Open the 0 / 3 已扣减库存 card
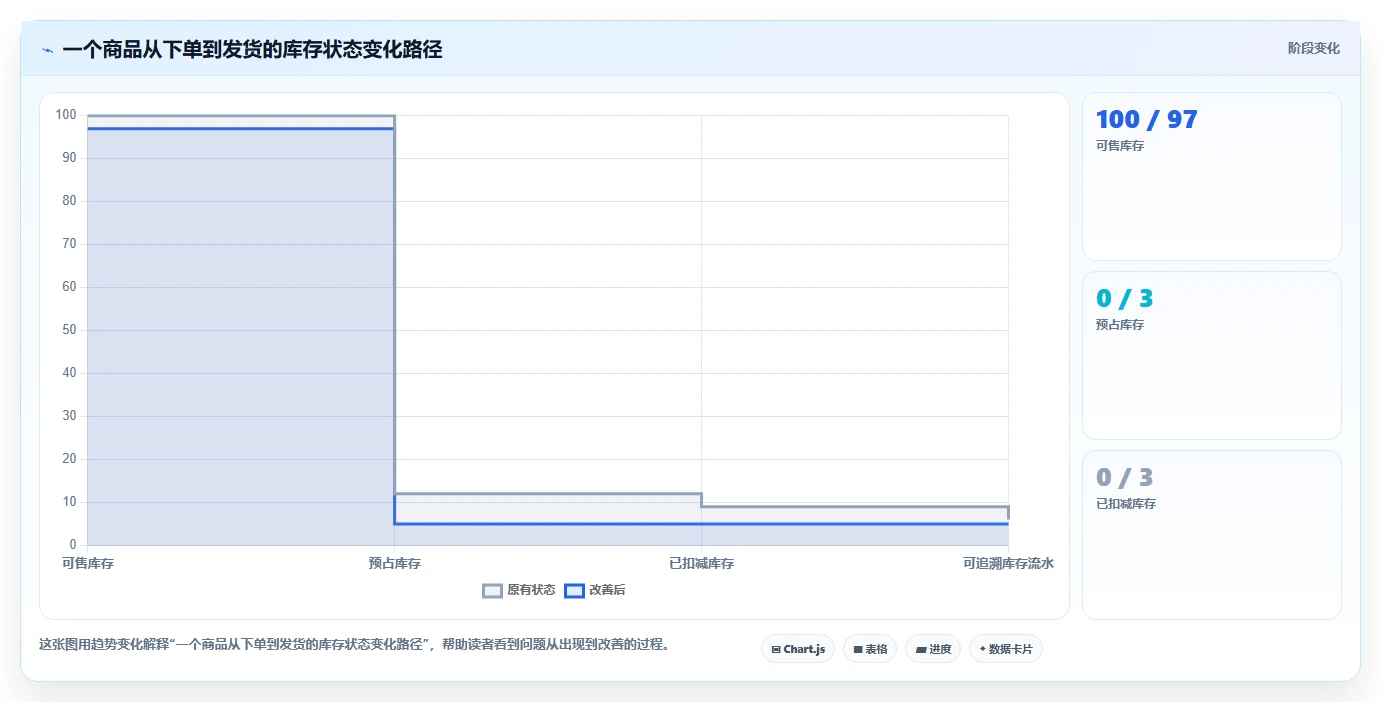Screen dimensions: 1381x702 tap(1211, 535)
